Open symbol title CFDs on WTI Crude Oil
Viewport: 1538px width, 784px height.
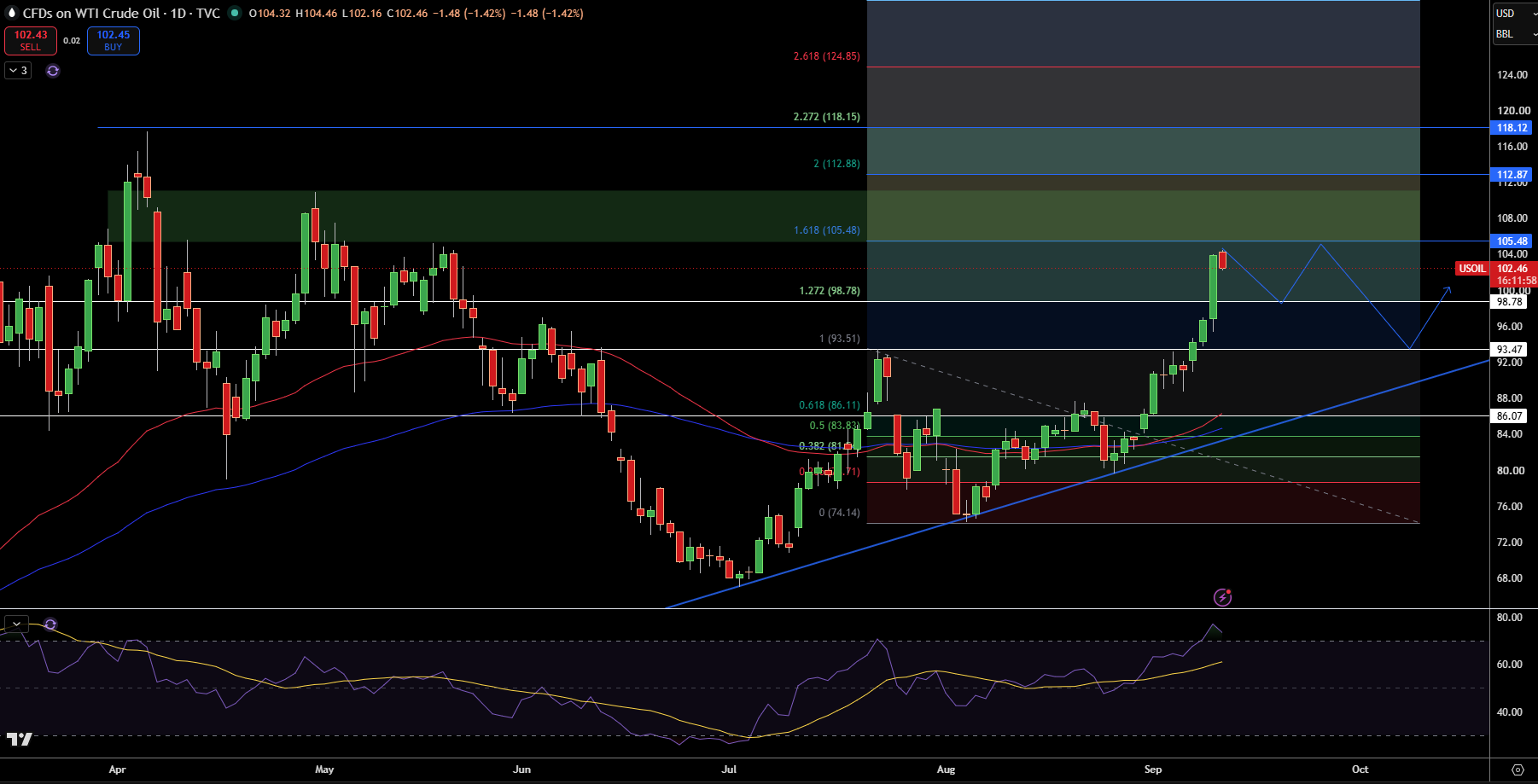[x=121, y=14]
